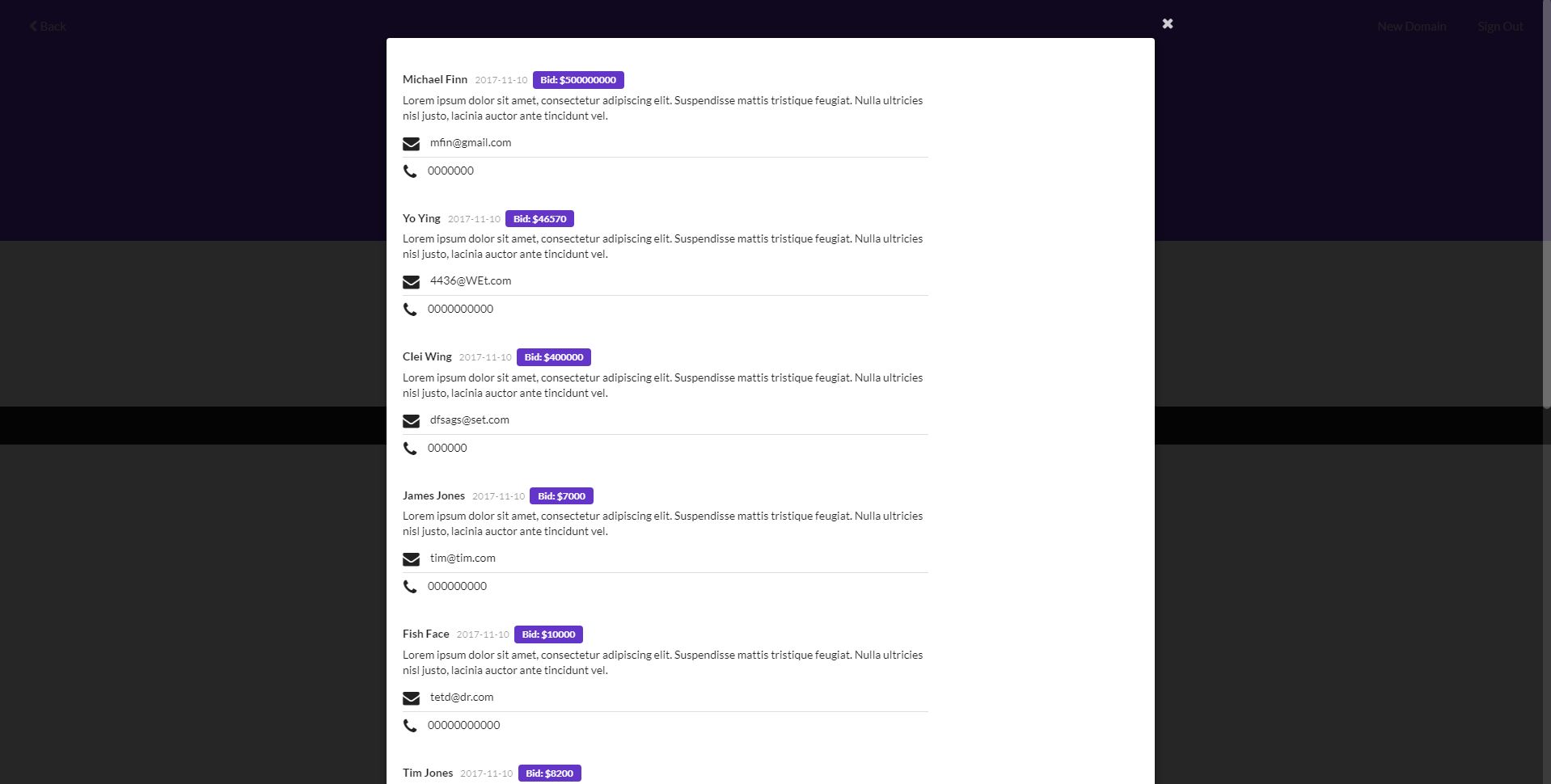Close the bids modal with X
Viewport: 1551px width, 784px height.
point(1167,24)
